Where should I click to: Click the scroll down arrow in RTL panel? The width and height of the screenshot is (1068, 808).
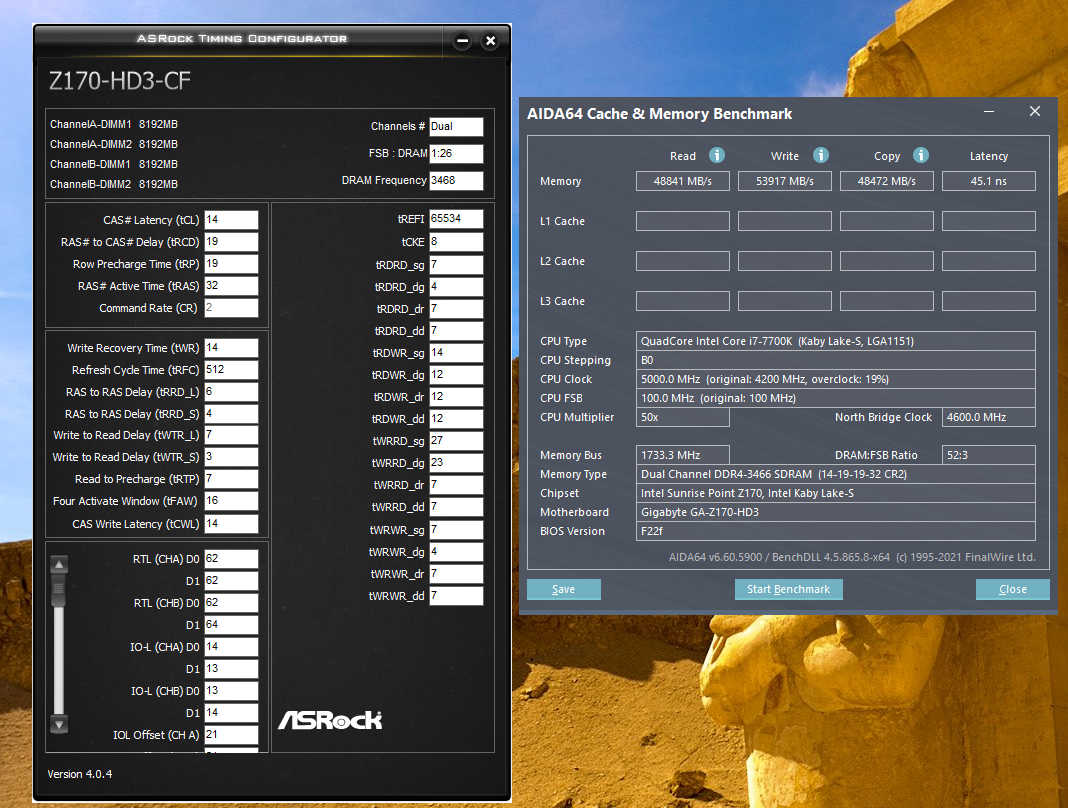point(59,725)
